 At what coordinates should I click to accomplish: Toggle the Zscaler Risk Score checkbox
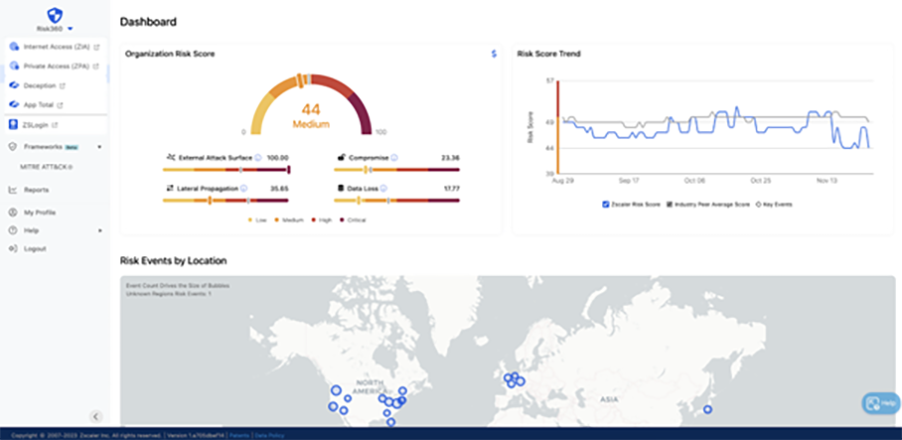pos(606,204)
